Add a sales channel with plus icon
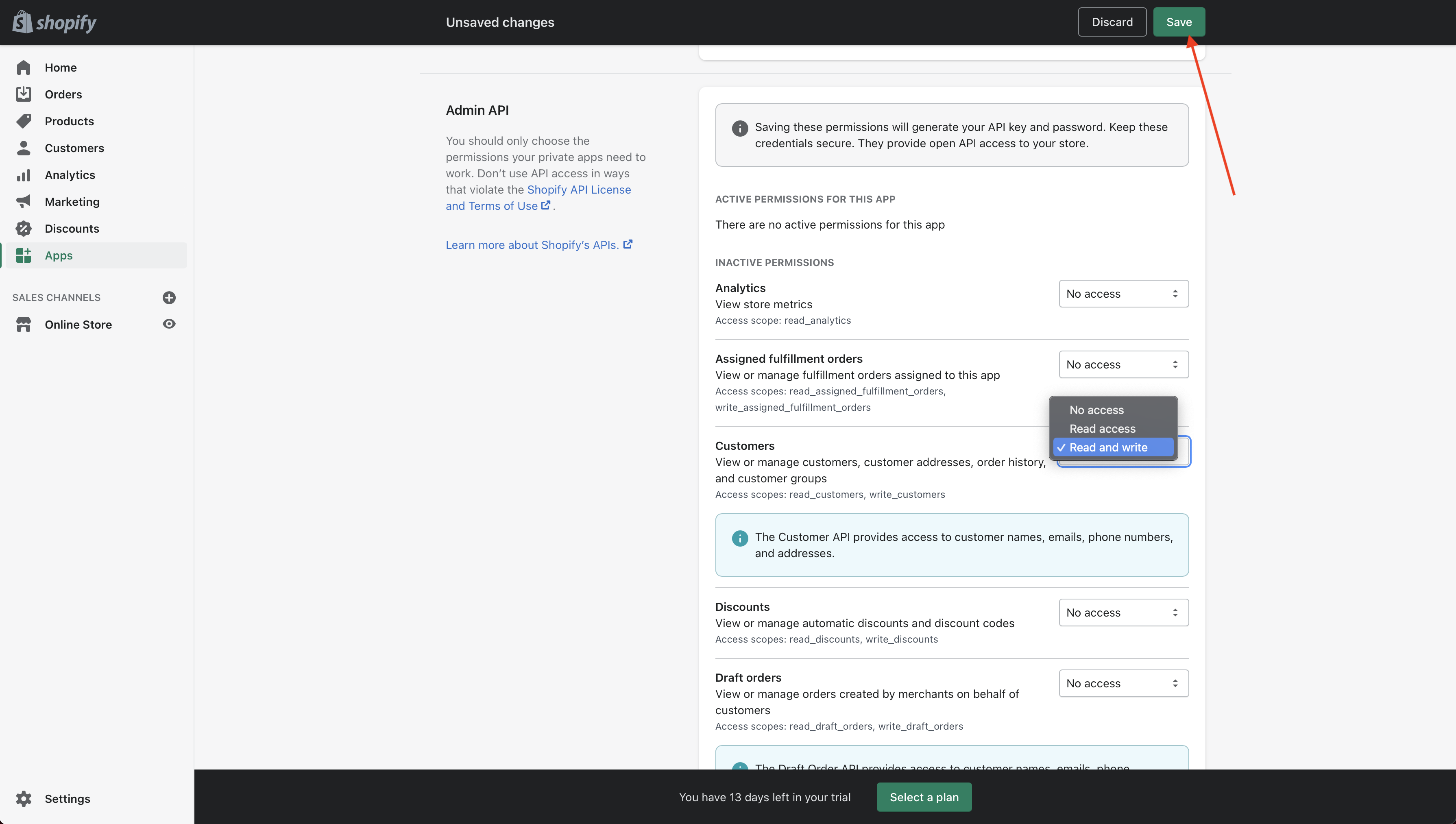The width and height of the screenshot is (1456, 824). coord(169,298)
